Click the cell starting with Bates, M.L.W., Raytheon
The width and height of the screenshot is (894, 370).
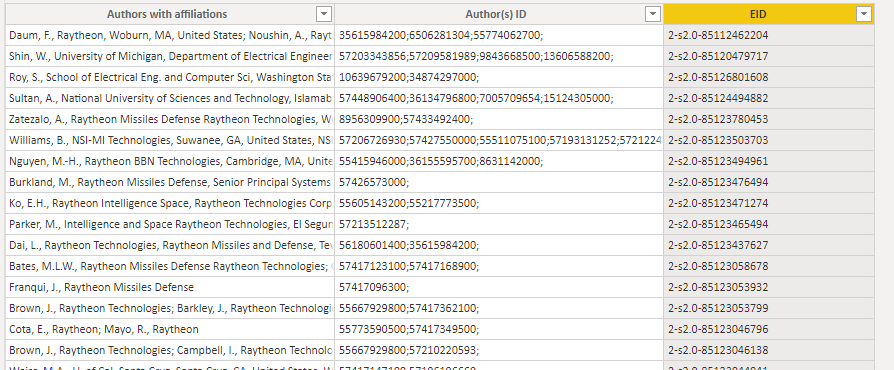coord(170,266)
